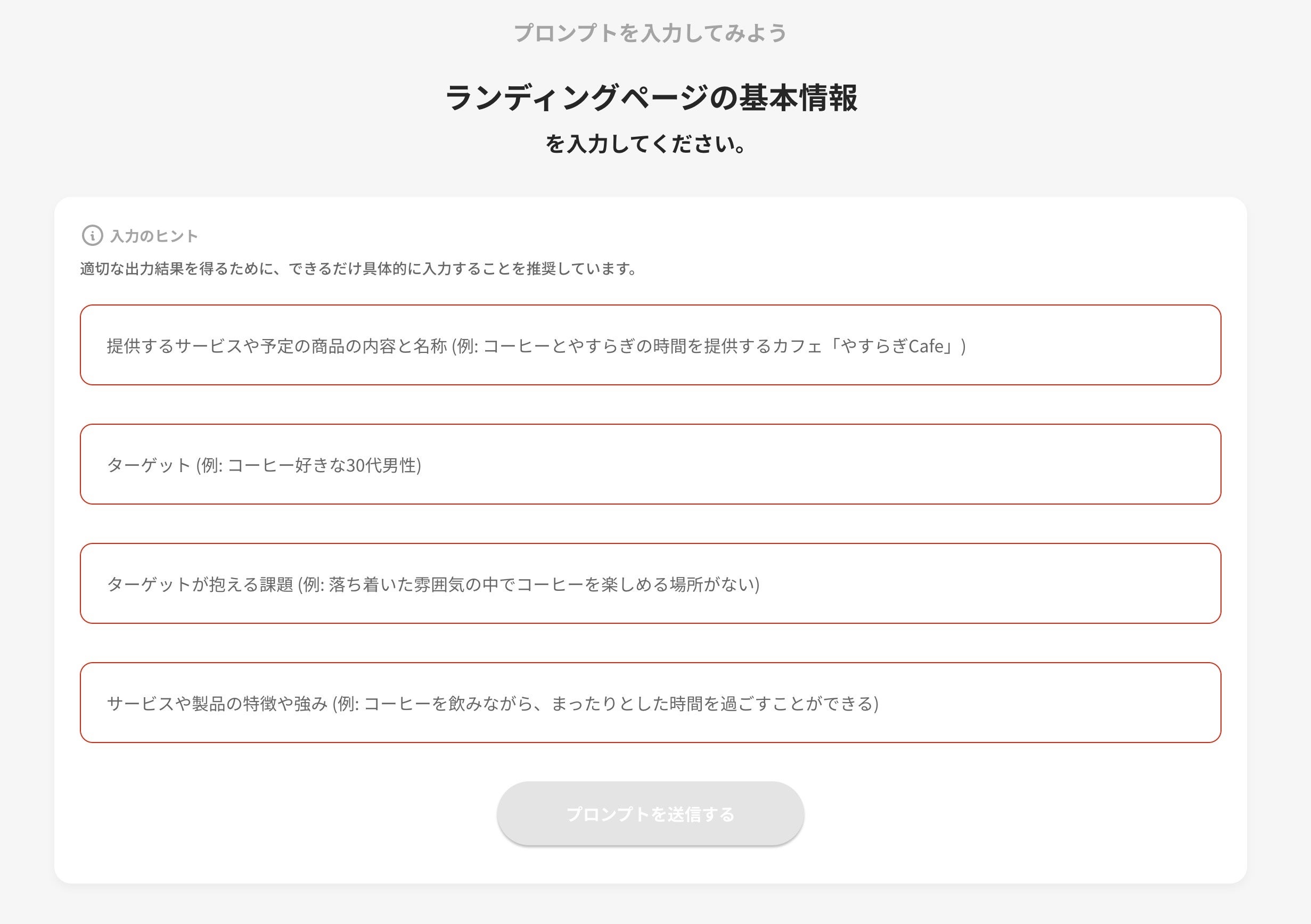Focus the サービスや製品の特徴や強み field
Image resolution: width=1311 pixels, height=924 pixels.
tap(650, 703)
